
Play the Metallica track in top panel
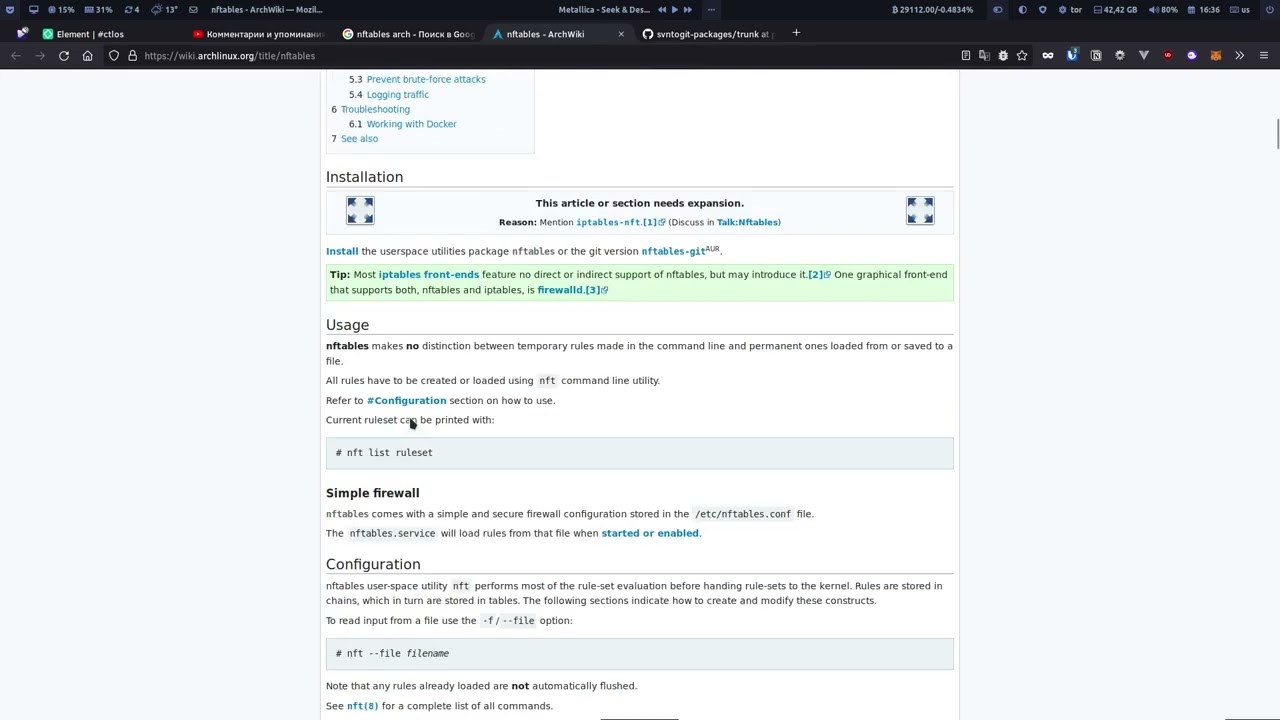tap(674, 10)
